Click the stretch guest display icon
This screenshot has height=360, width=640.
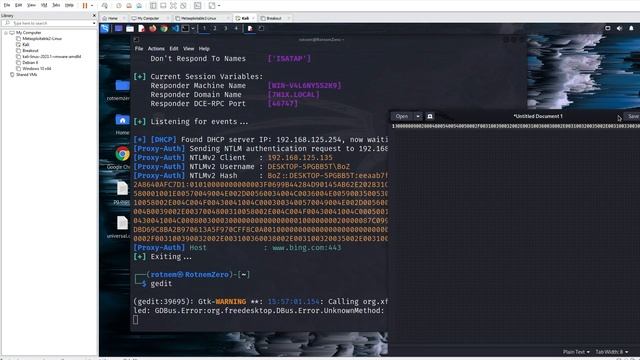212,6
